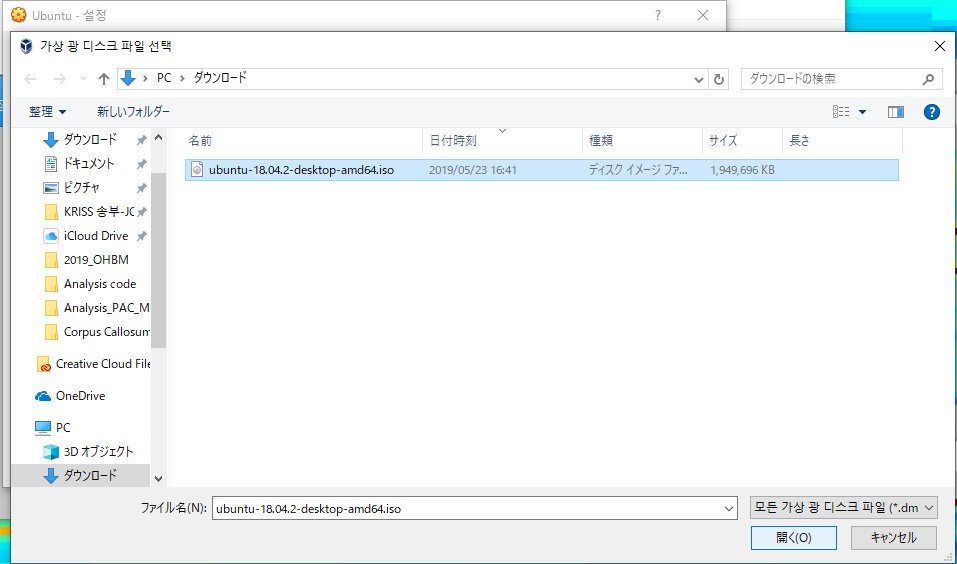
Task: Open the Corpus Callosum folder
Action: tap(106, 331)
